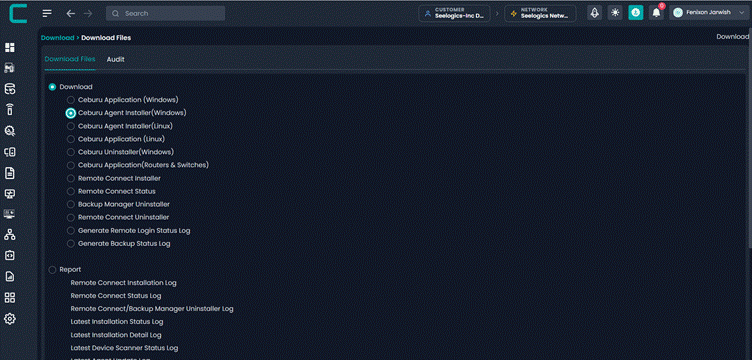Click into the Search field
Screen dimensions: 752x360
point(165,13)
